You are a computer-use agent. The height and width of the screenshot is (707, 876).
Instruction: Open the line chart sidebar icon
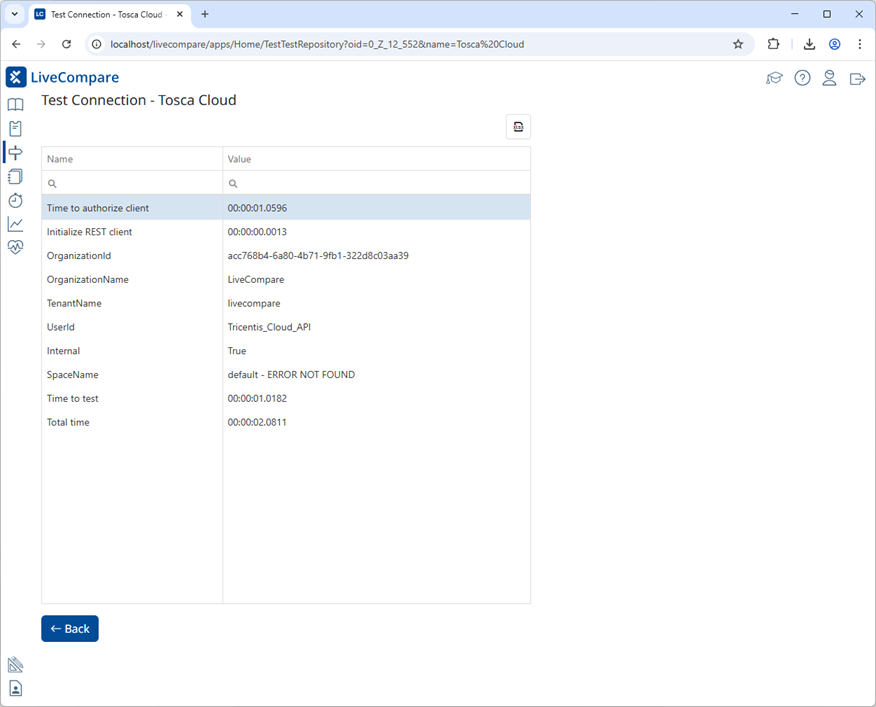[x=15, y=224]
